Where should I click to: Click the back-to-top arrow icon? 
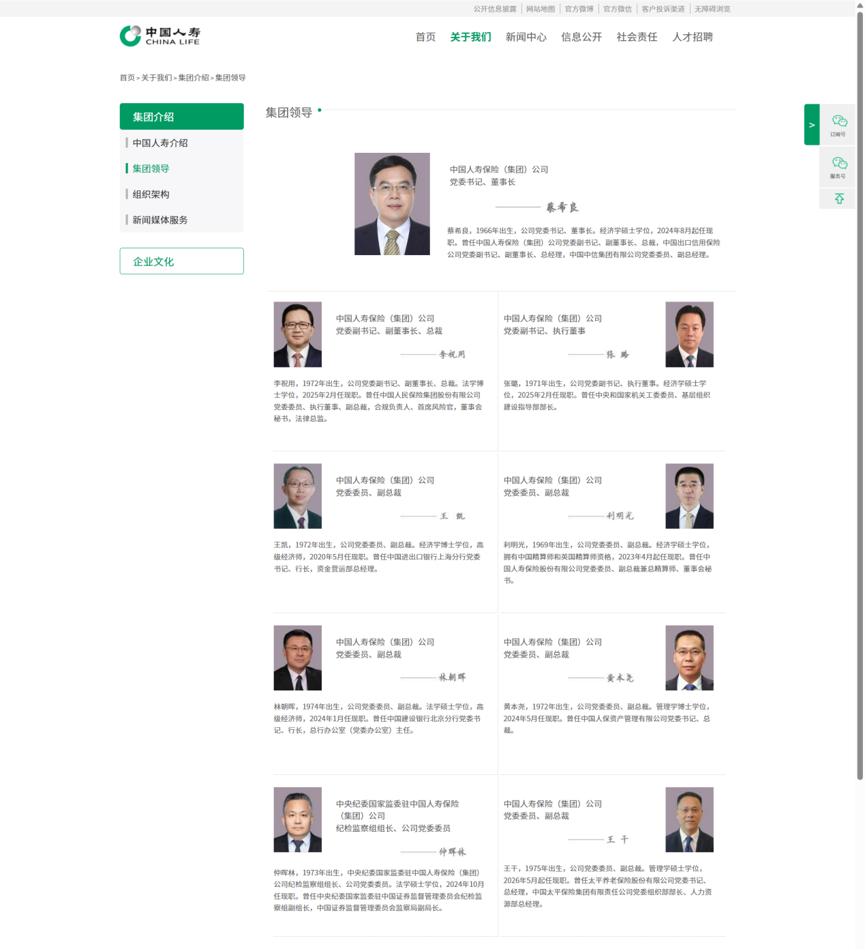pyautogui.click(x=839, y=199)
